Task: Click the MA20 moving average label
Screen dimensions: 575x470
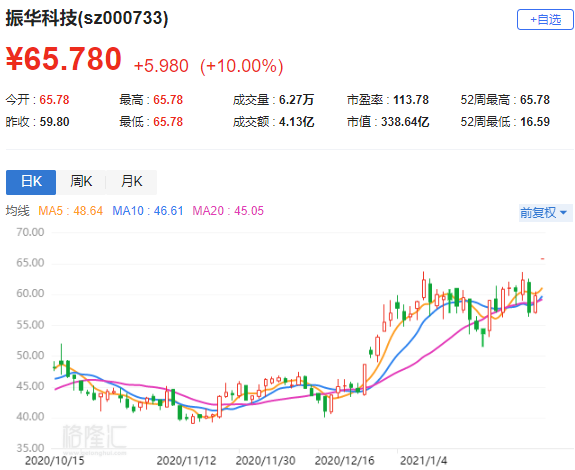Action: pyautogui.click(x=228, y=211)
